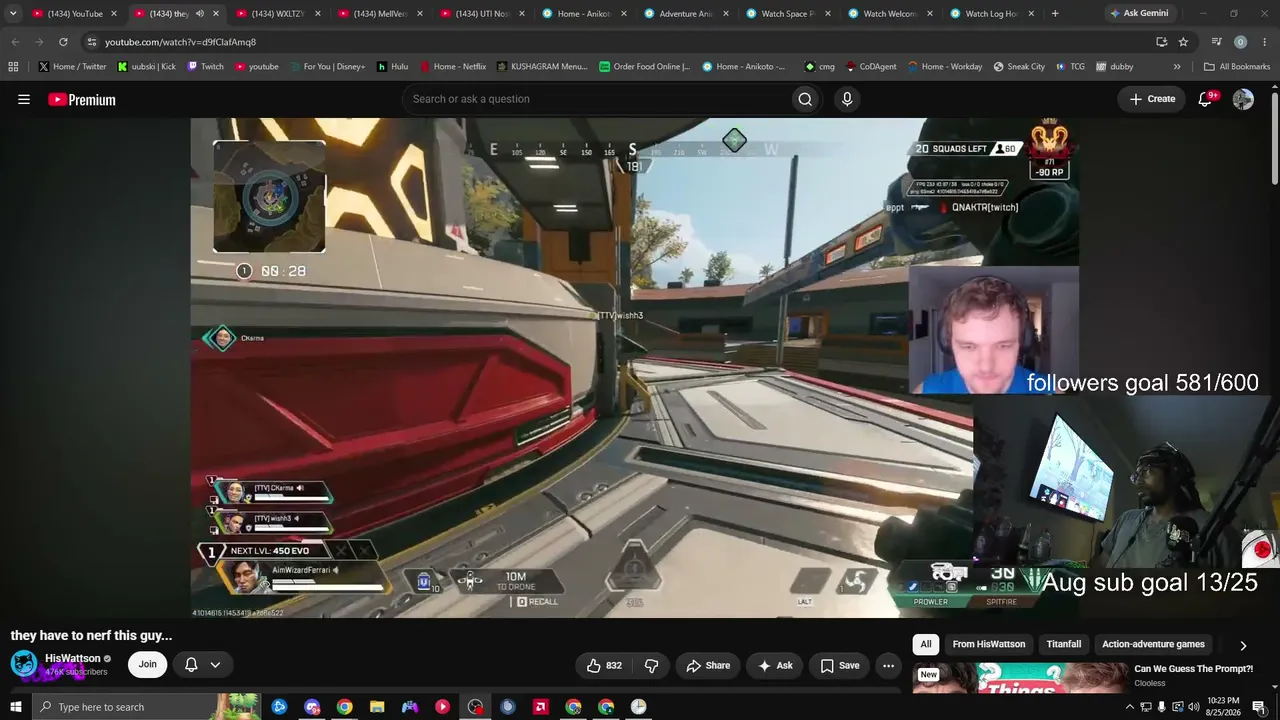Screen dimensions: 1280x720
Task: Select the Titanfall filter chip
Action: [x=1064, y=645]
